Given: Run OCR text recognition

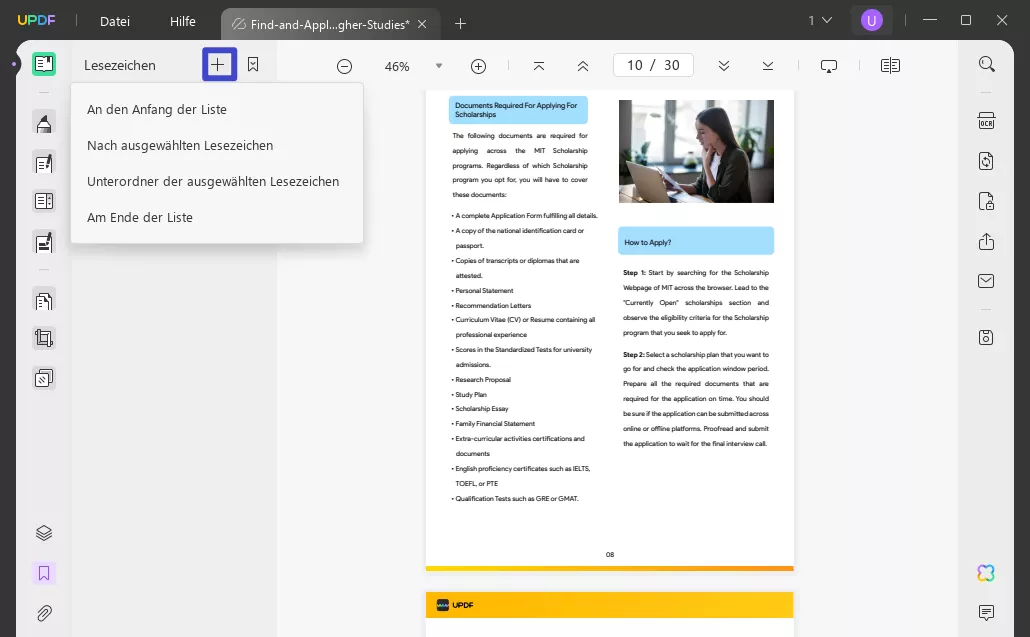Looking at the screenshot, I should point(986,120).
